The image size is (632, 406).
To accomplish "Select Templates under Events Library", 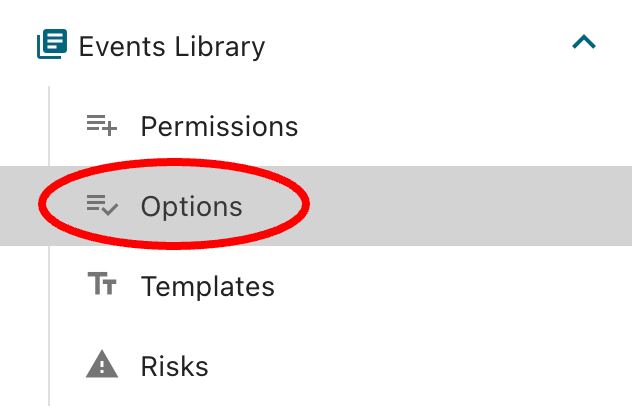I will pyautogui.click(x=207, y=287).
